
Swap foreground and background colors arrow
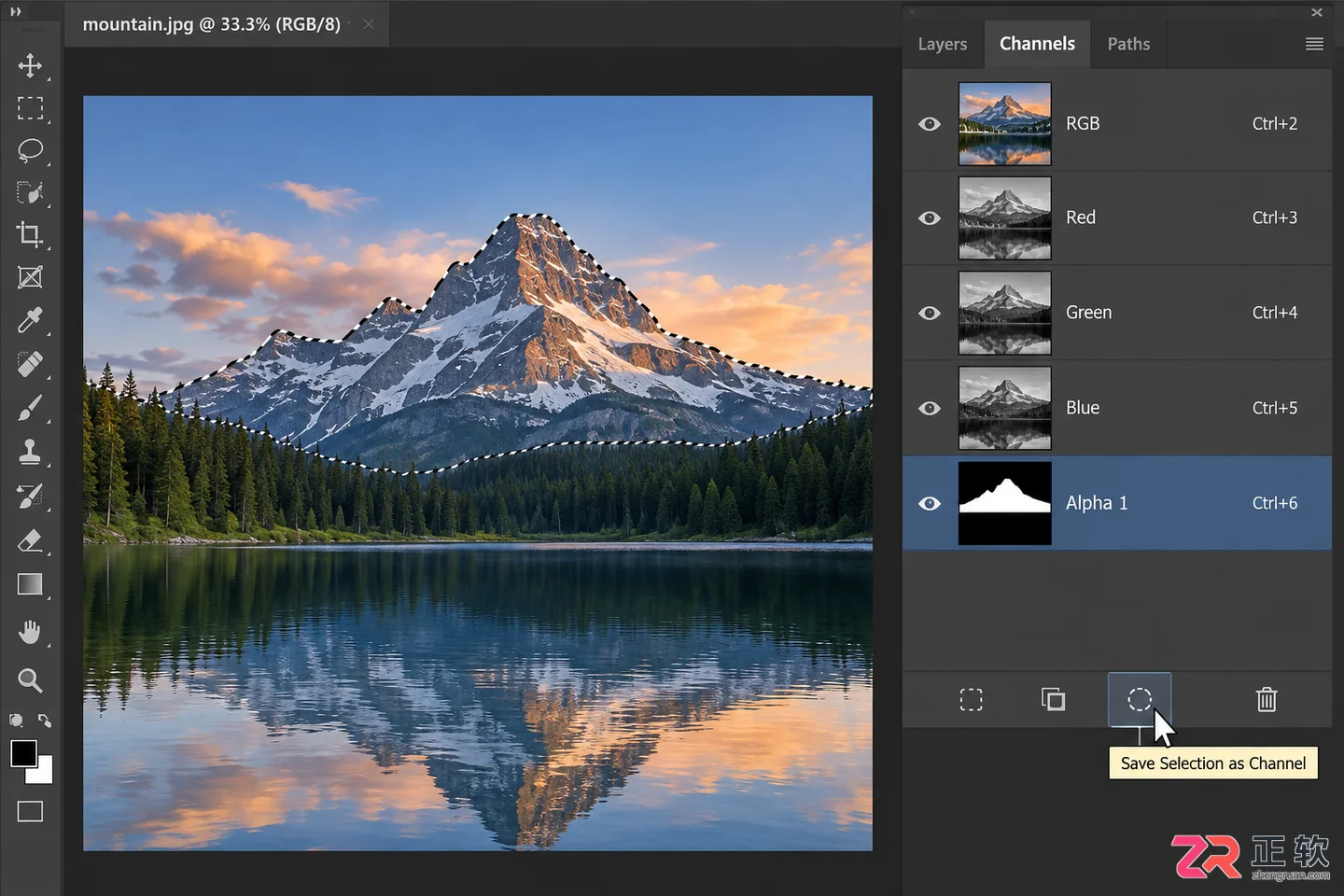pos(44,721)
